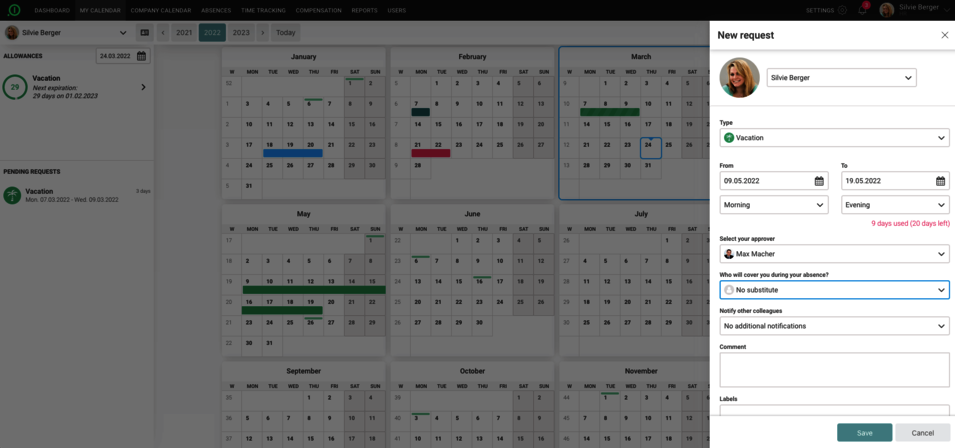Click the Settings gear icon

click(x=842, y=10)
